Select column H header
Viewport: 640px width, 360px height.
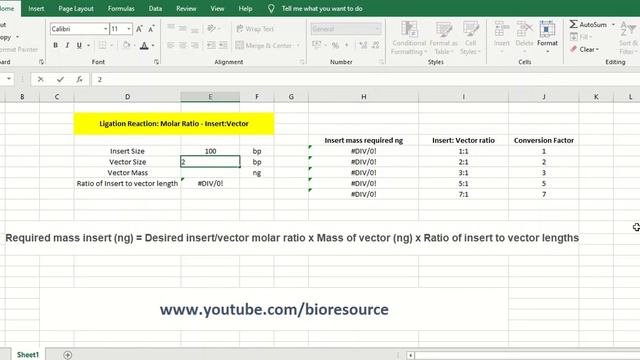(x=363, y=97)
